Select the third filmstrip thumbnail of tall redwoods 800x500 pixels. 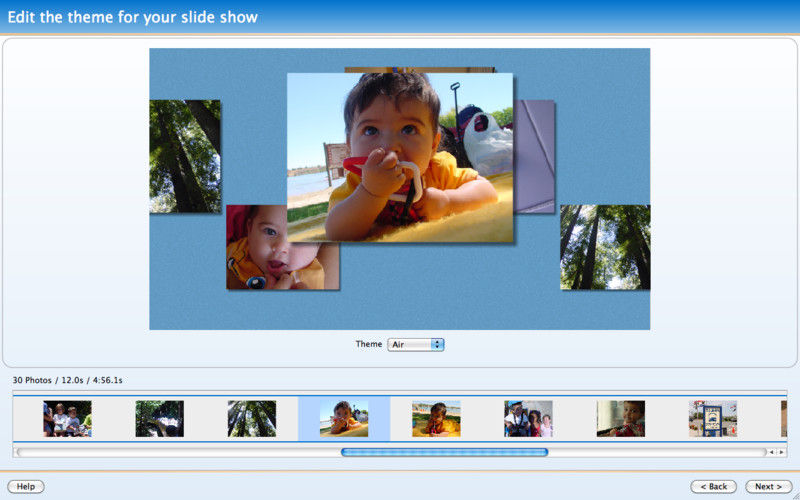coord(251,419)
